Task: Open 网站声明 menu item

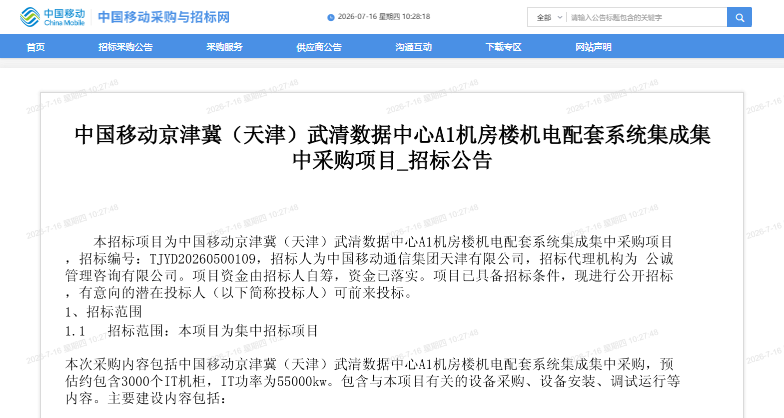Action: click(x=594, y=47)
